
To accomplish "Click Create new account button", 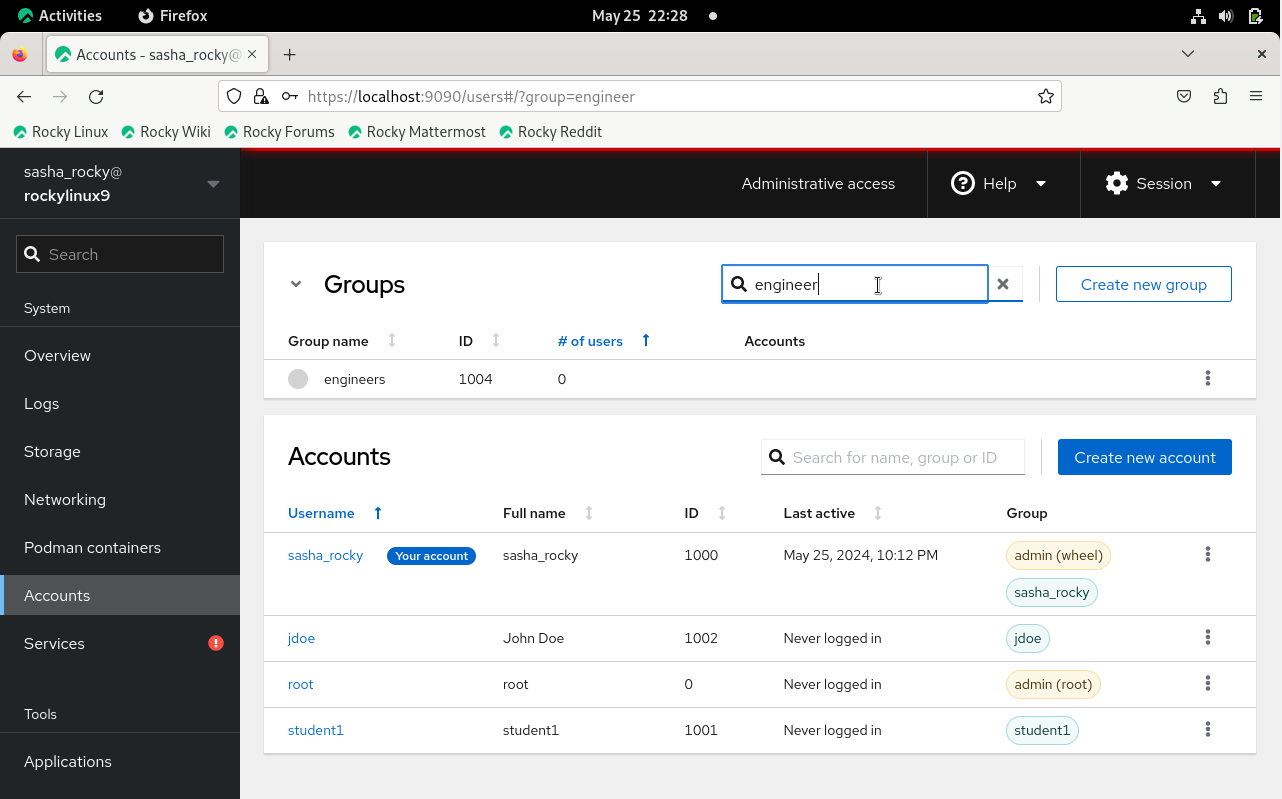I will coord(1144,457).
